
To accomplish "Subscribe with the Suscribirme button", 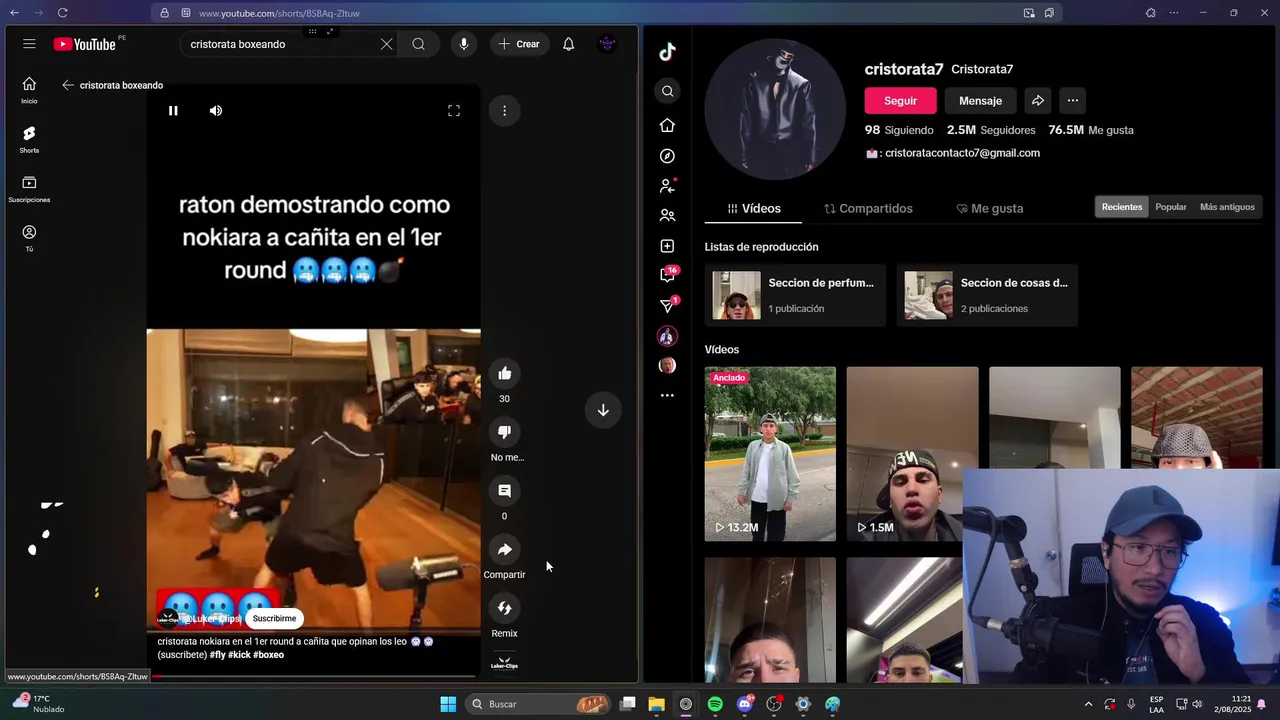I will [274, 619].
